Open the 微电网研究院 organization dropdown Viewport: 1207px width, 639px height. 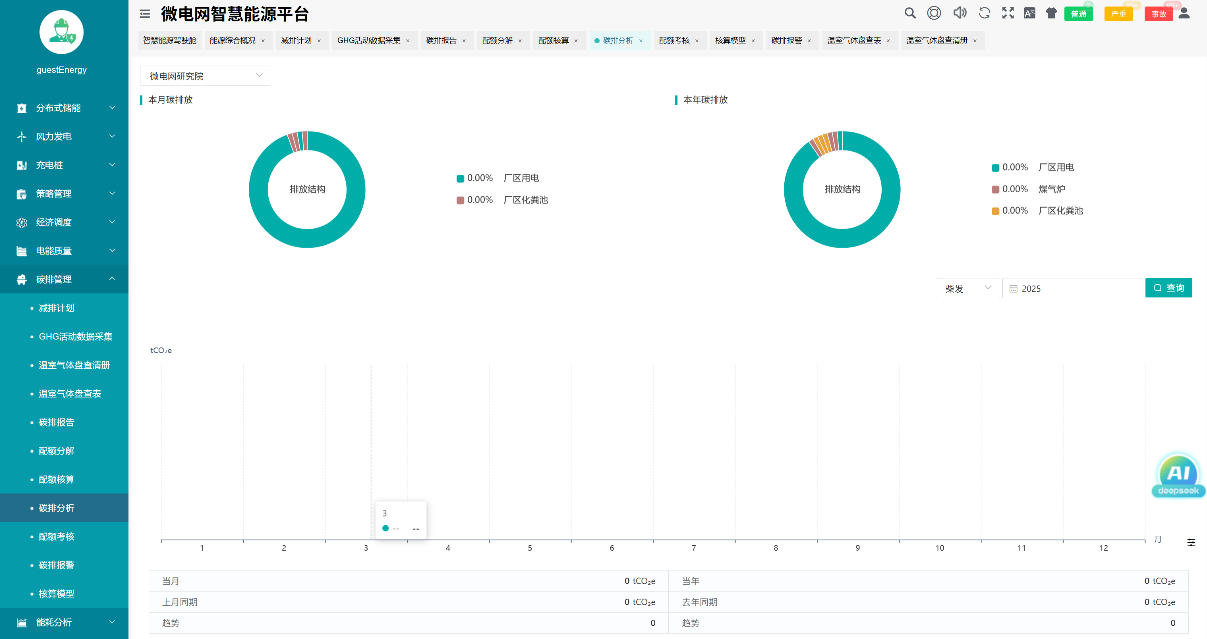tap(205, 76)
